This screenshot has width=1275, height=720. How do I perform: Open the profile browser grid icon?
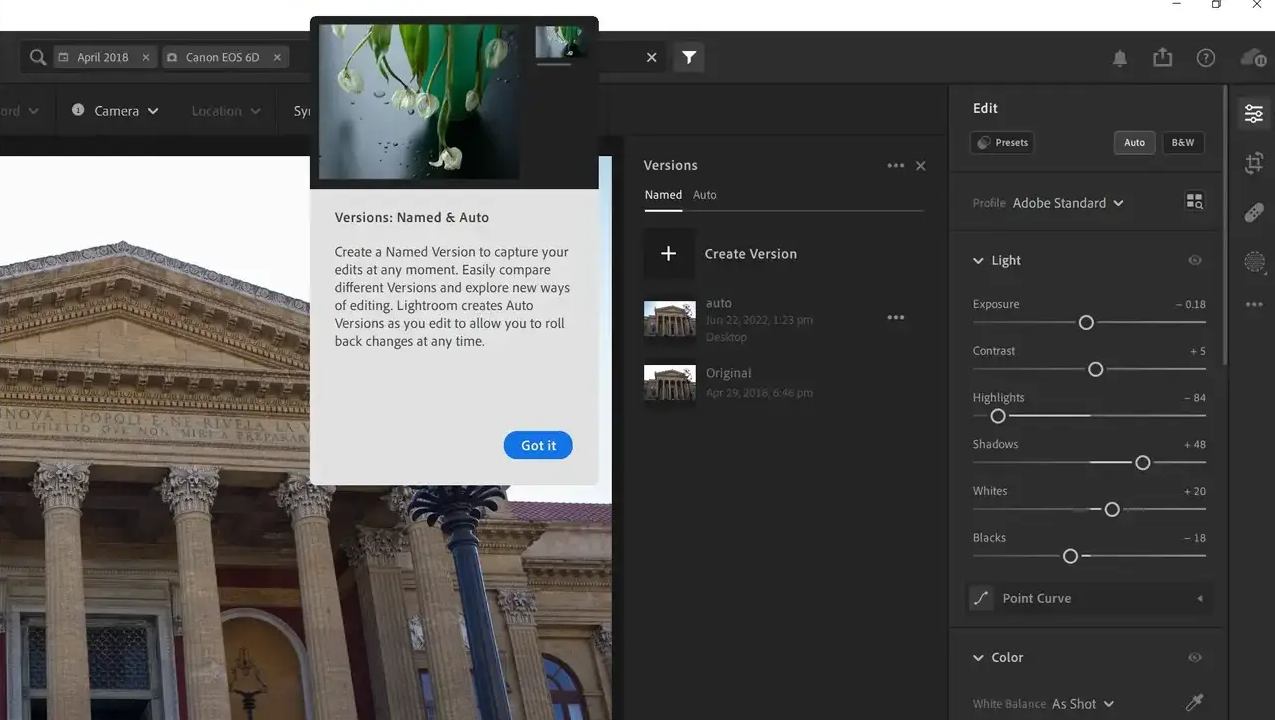tap(1194, 202)
